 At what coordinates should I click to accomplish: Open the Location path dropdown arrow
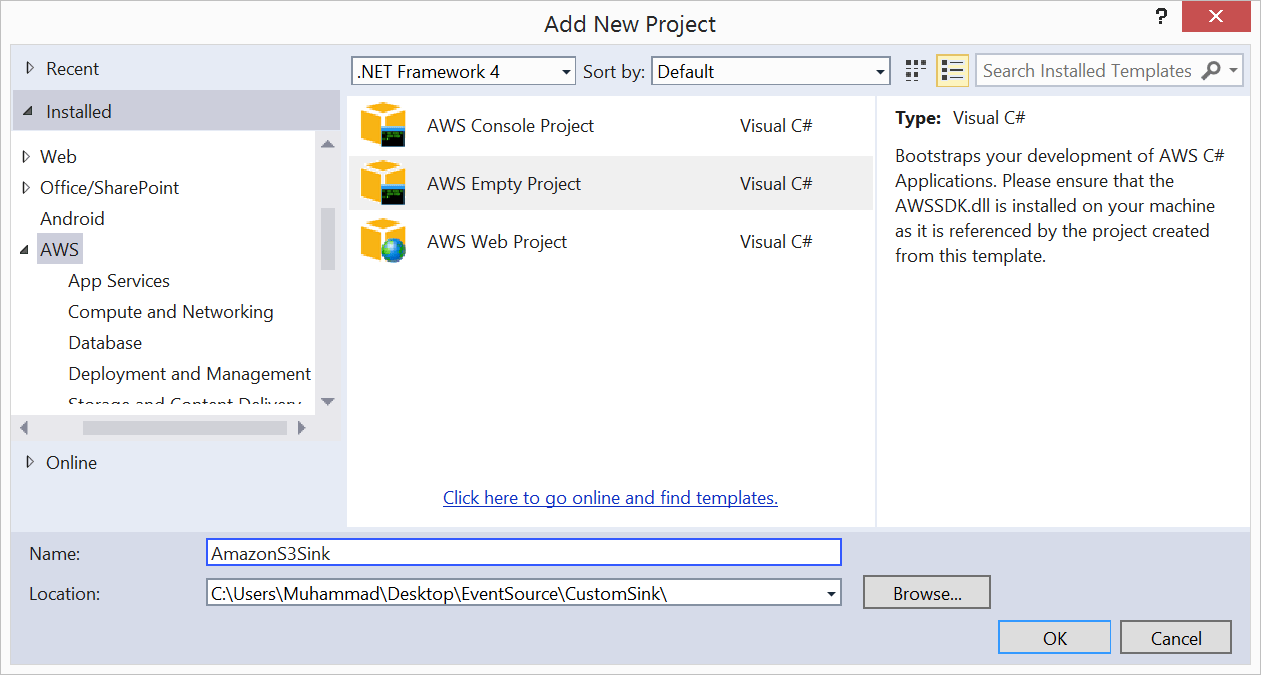click(x=831, y=594)
